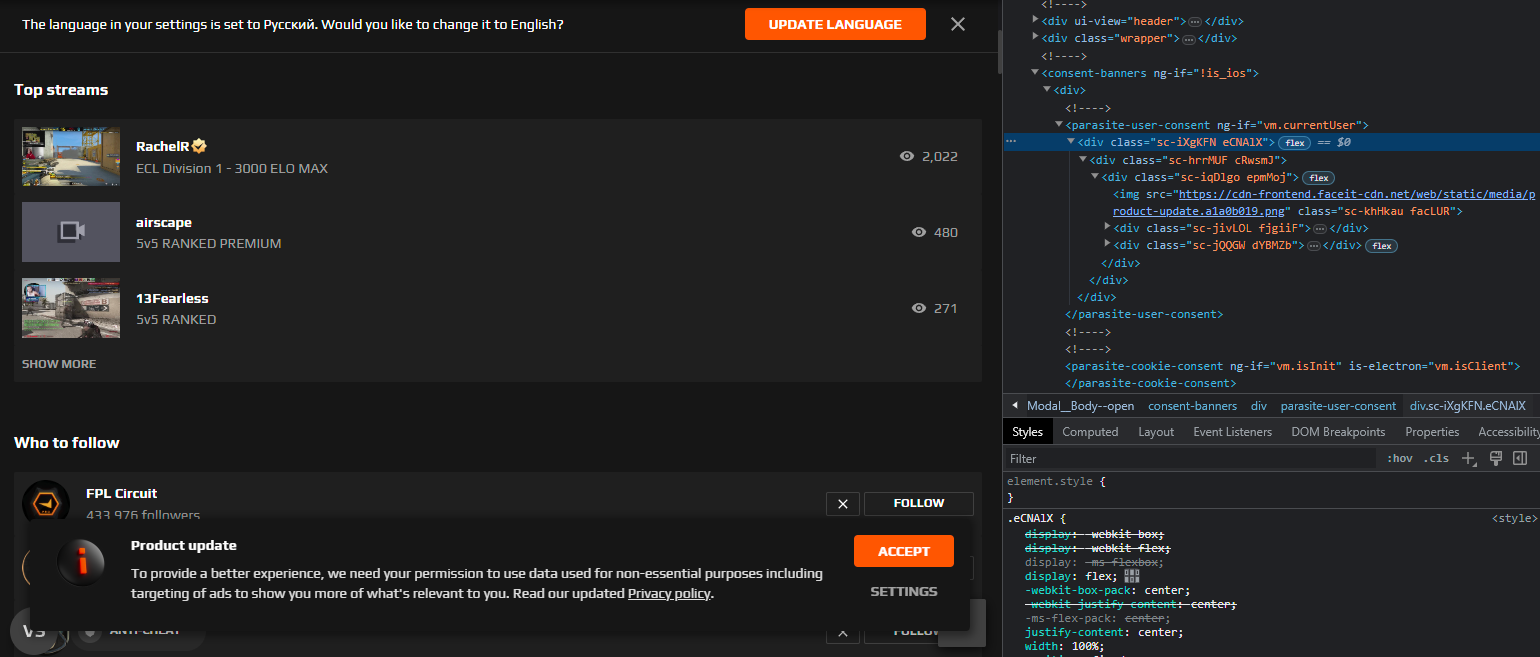Click the viewers eye icon for RachelR
The height and width of the screenshot is (657, 1540).
907,157
